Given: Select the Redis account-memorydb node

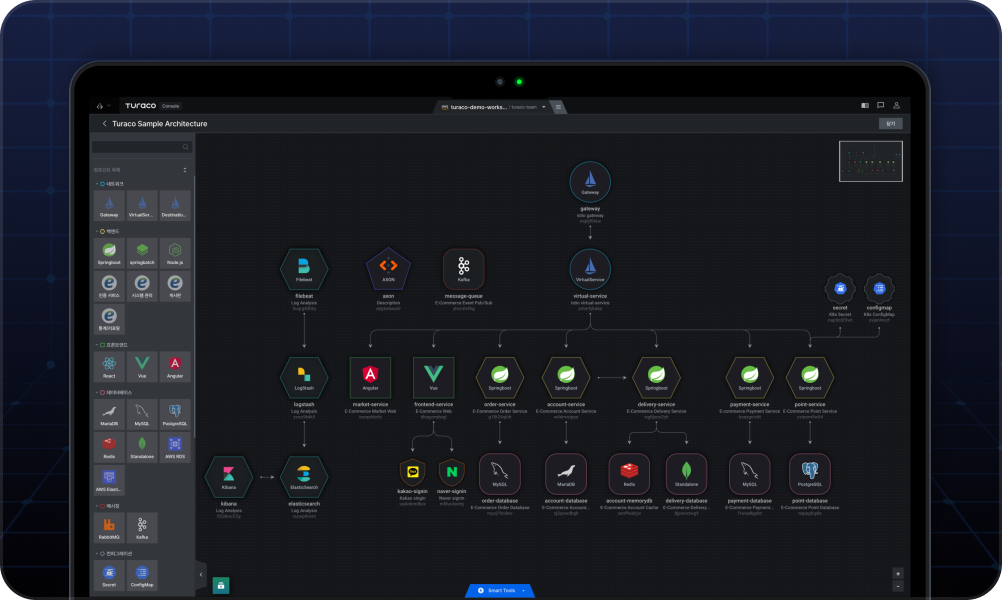Looking at the screenshot, I should (x=629, y=473).
